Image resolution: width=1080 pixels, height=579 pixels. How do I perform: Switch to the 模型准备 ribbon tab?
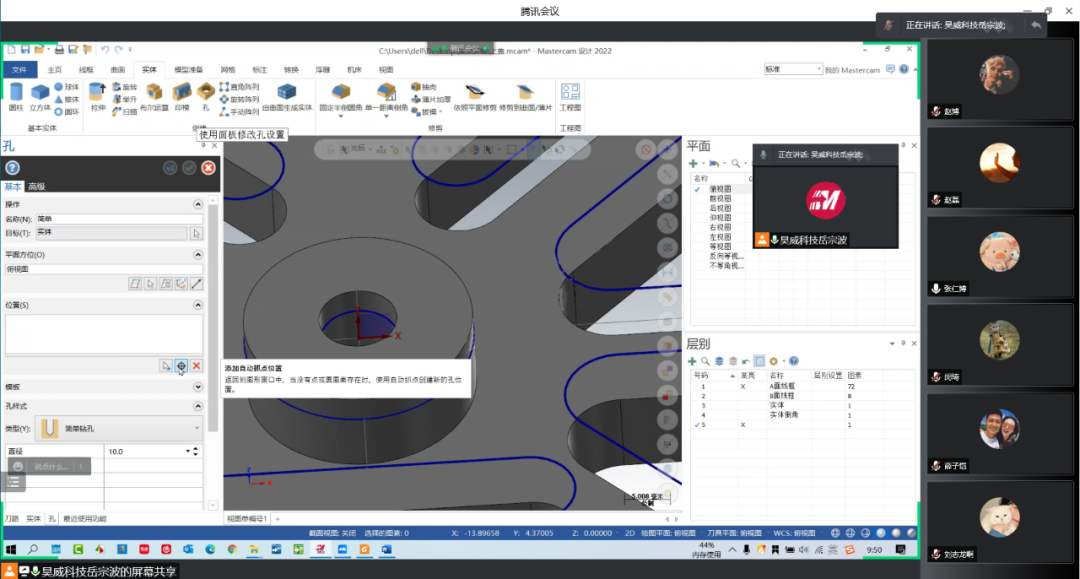click(188, 70)
